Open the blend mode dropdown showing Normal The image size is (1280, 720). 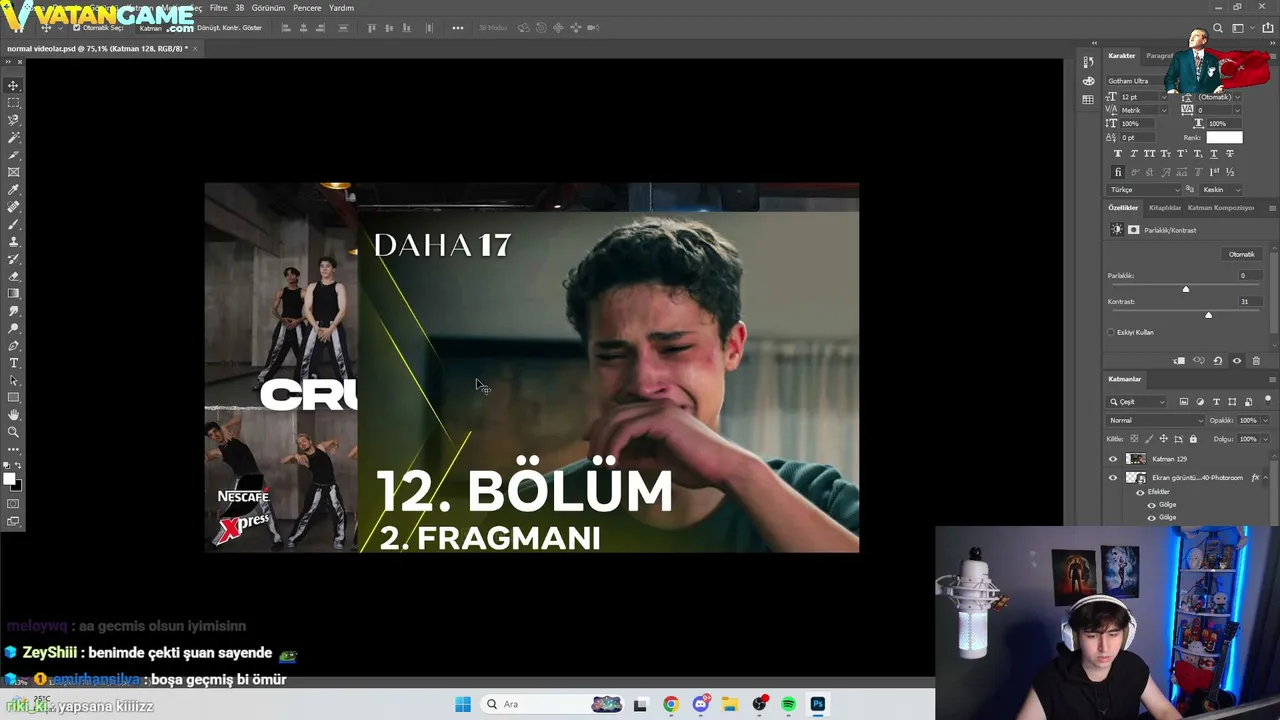click(x=1155, y=420)
